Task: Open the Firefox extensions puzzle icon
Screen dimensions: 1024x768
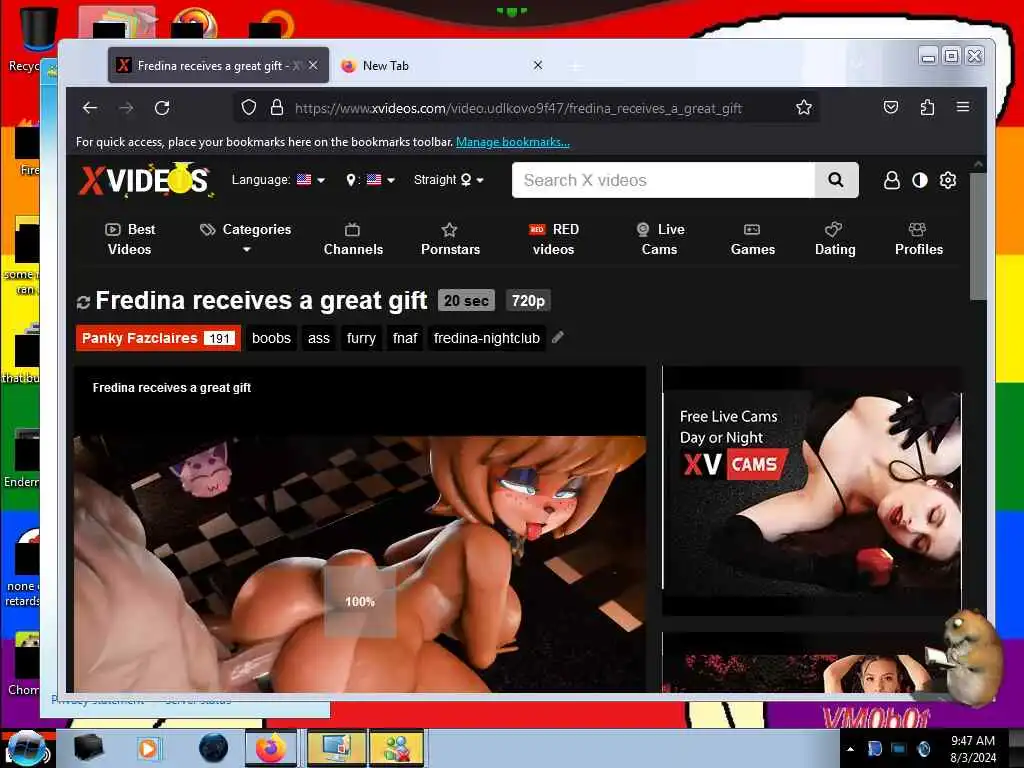Action: tap(927, 107)
